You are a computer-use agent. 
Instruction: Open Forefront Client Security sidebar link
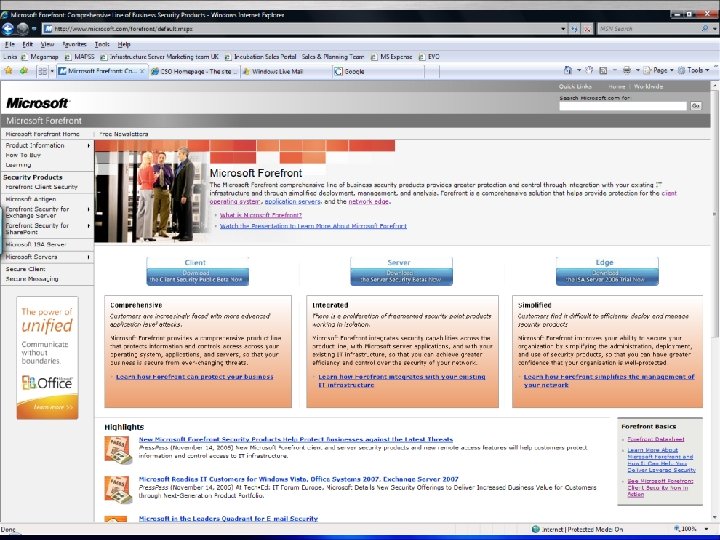click(41, 187)
